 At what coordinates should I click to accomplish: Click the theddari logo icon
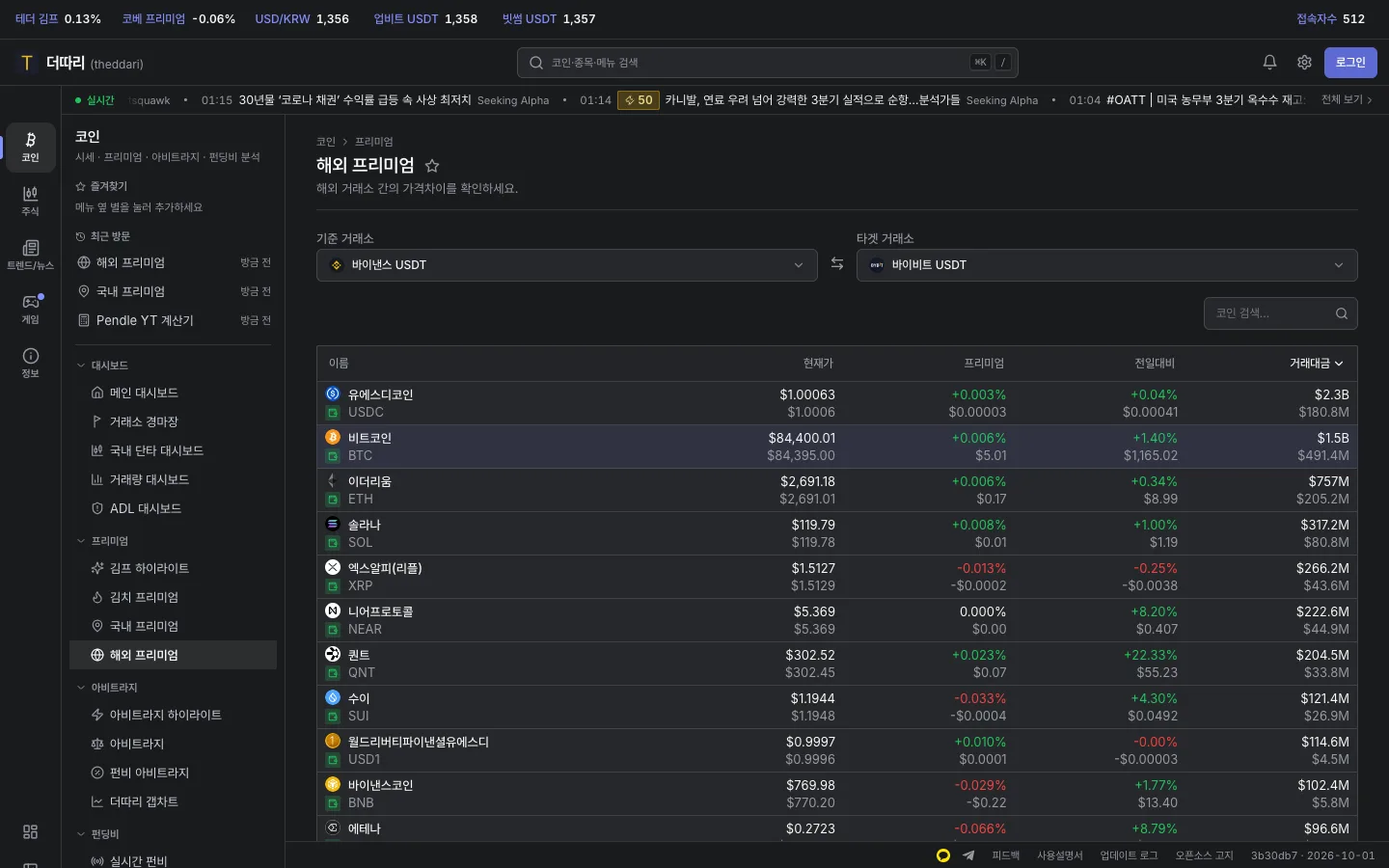pos(27,63)
